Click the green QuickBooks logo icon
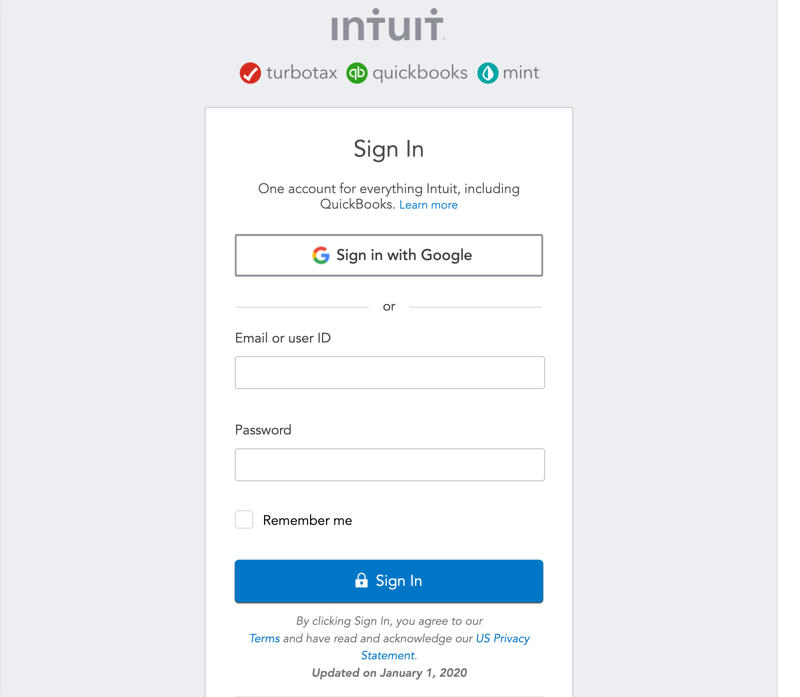 point(357,73)
